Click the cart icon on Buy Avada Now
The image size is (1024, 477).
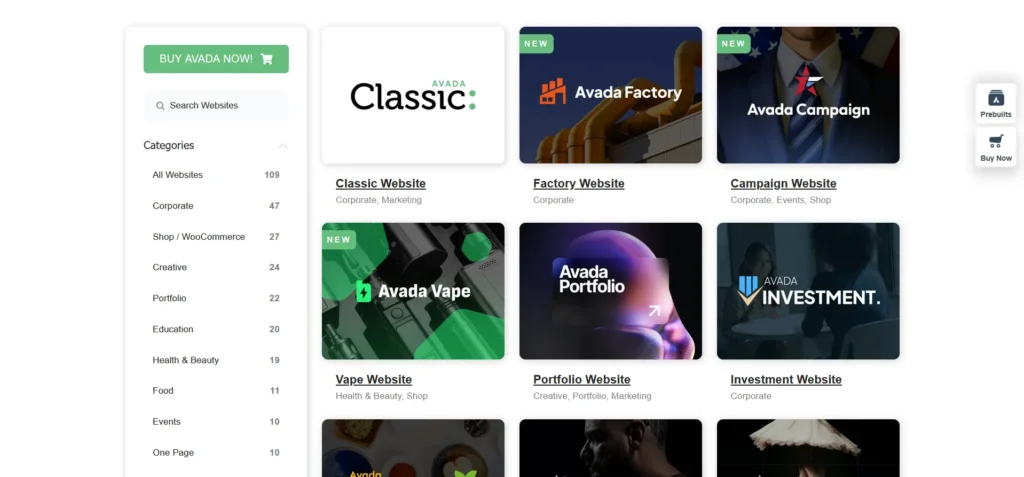pyautogui.click(x=266, y=59)
